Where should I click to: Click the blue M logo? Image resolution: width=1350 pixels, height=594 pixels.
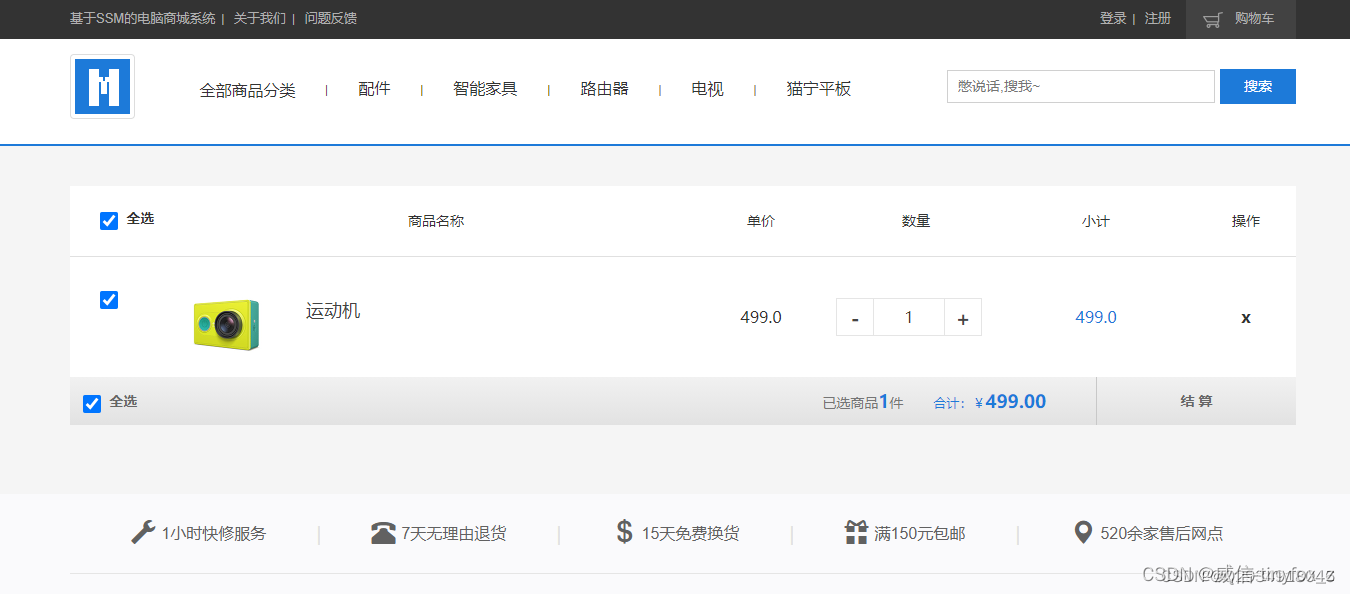101,87
